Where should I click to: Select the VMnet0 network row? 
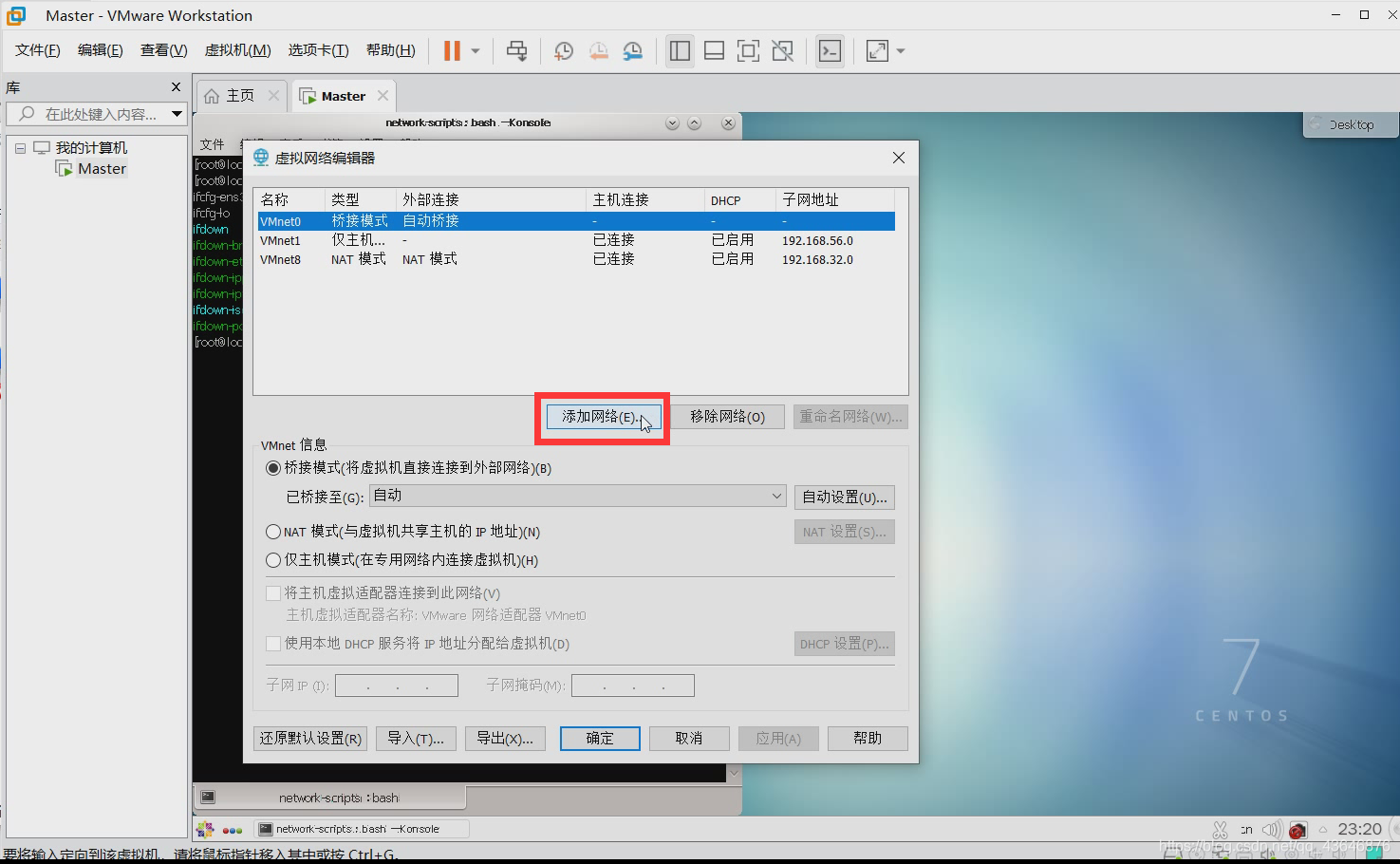tap(576, 221)
